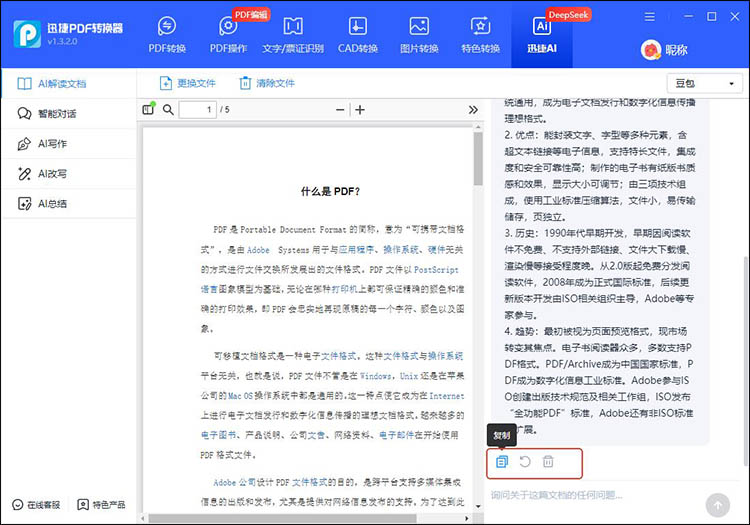
Task: Switch to the CAD转换 tab
Action: (358, 34)
